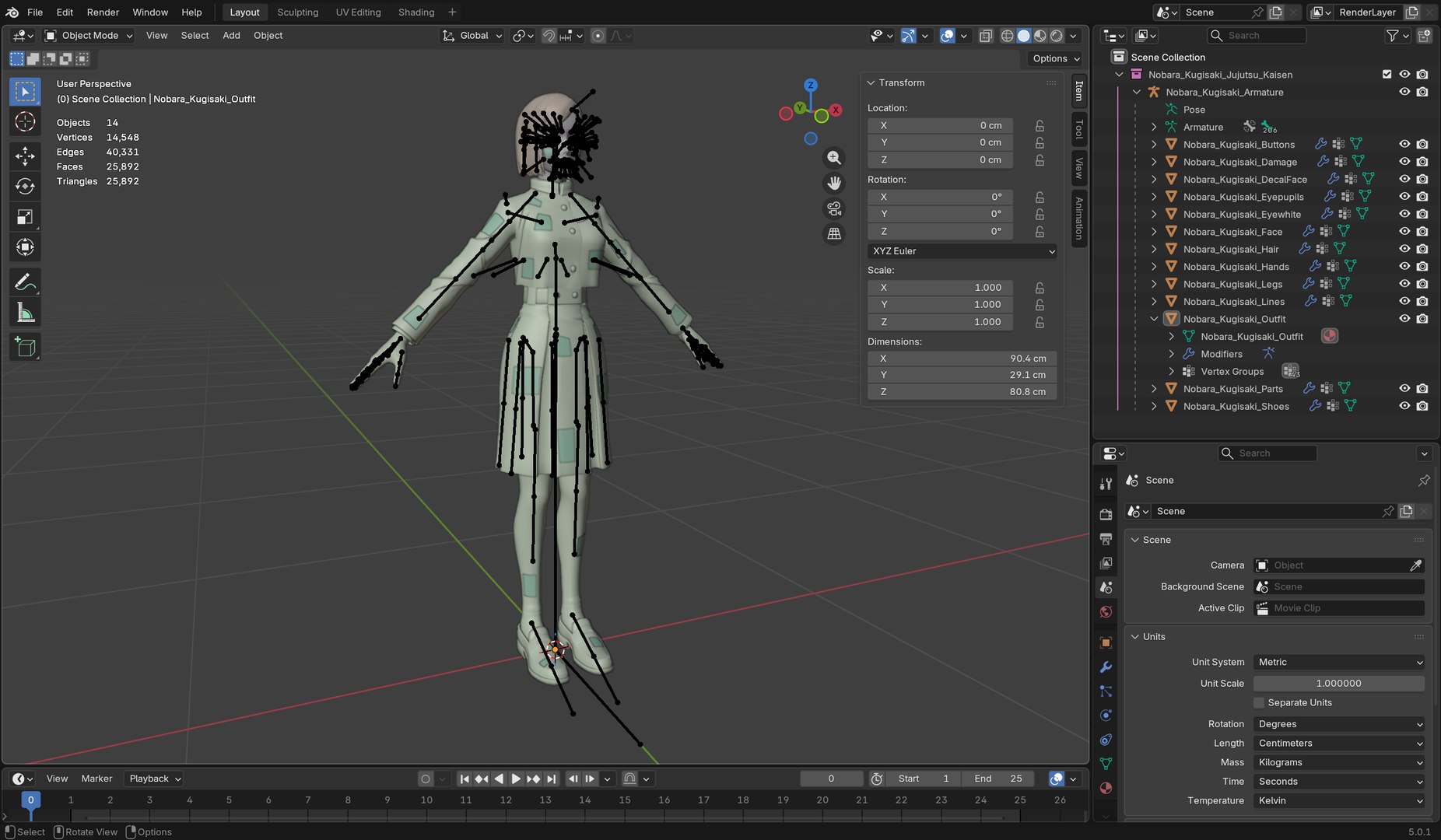Open the View Layer properties tab icon

[x=1106, y=562]
